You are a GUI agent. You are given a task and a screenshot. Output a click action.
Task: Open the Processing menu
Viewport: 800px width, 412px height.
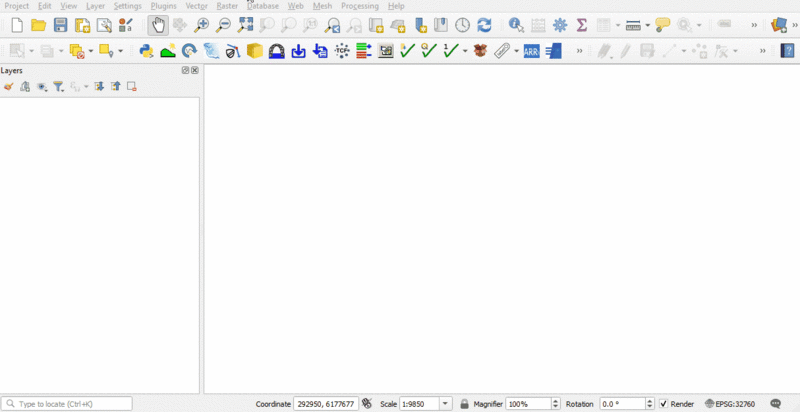359,6
